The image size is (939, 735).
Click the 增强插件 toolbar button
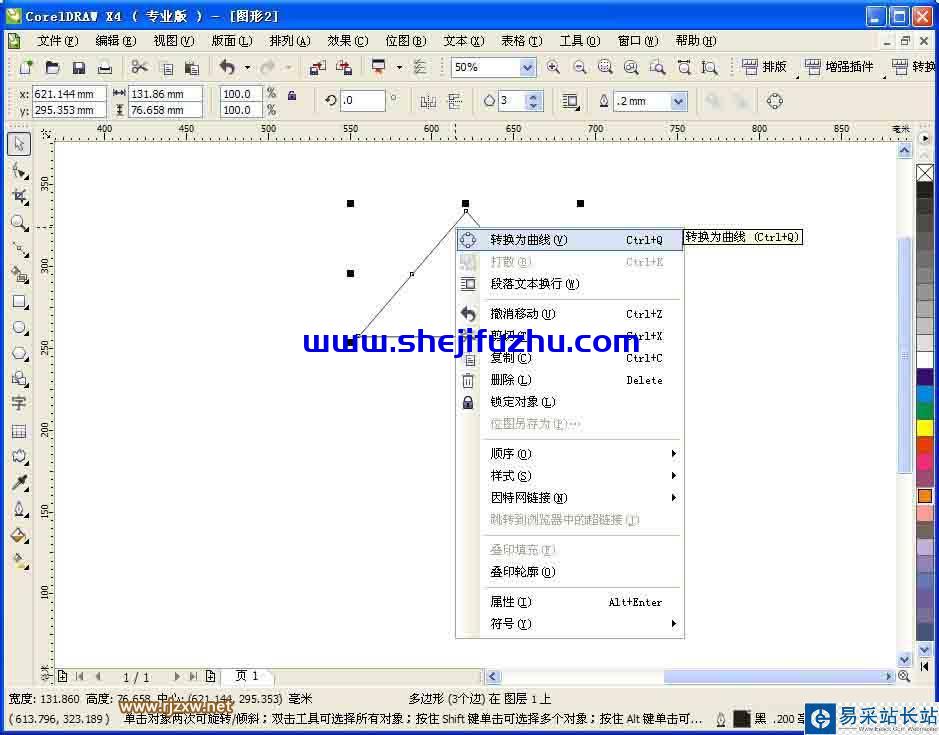[x=840, y=67]
